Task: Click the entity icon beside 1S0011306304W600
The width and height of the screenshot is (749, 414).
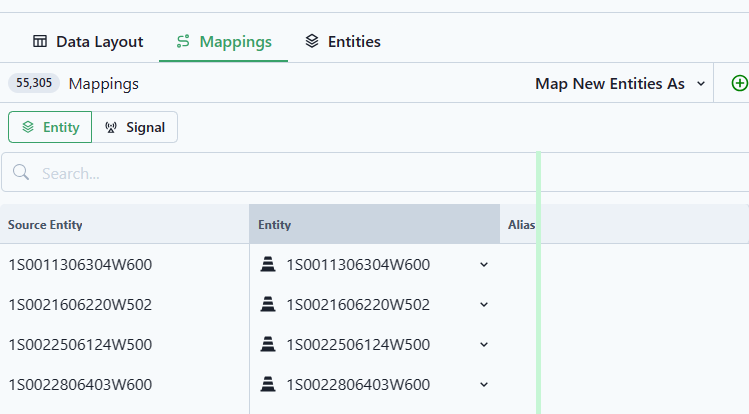Action: point(268,264)
